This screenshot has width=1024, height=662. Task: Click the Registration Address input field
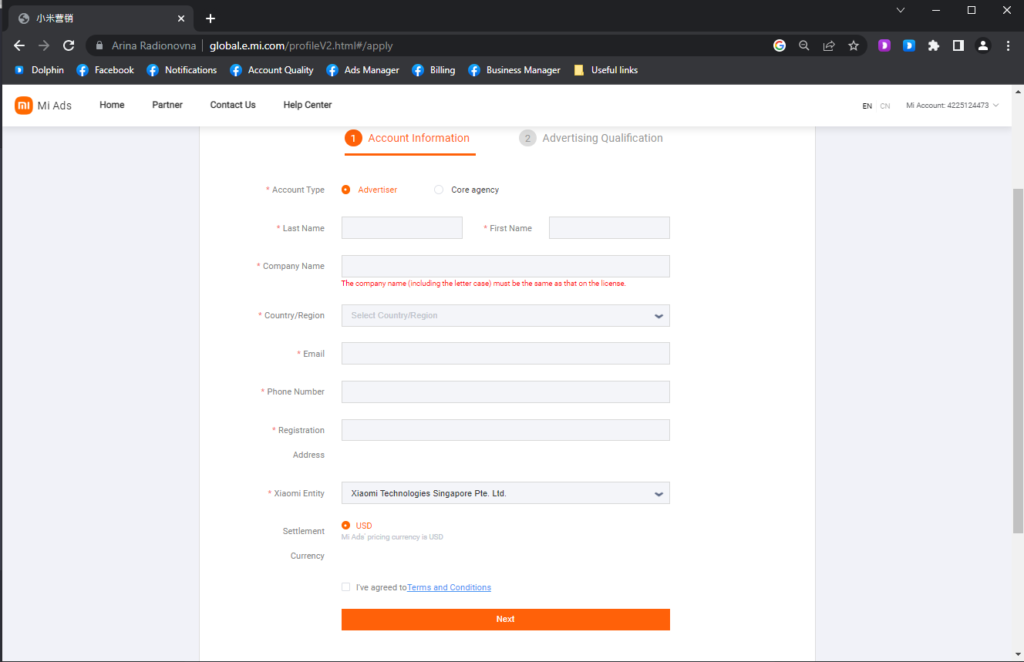click(x=505, y=430)
